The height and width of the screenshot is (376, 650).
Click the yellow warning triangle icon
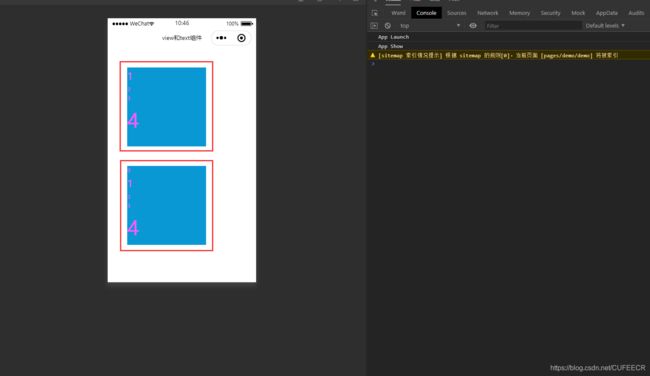click(x=372, y=55)
